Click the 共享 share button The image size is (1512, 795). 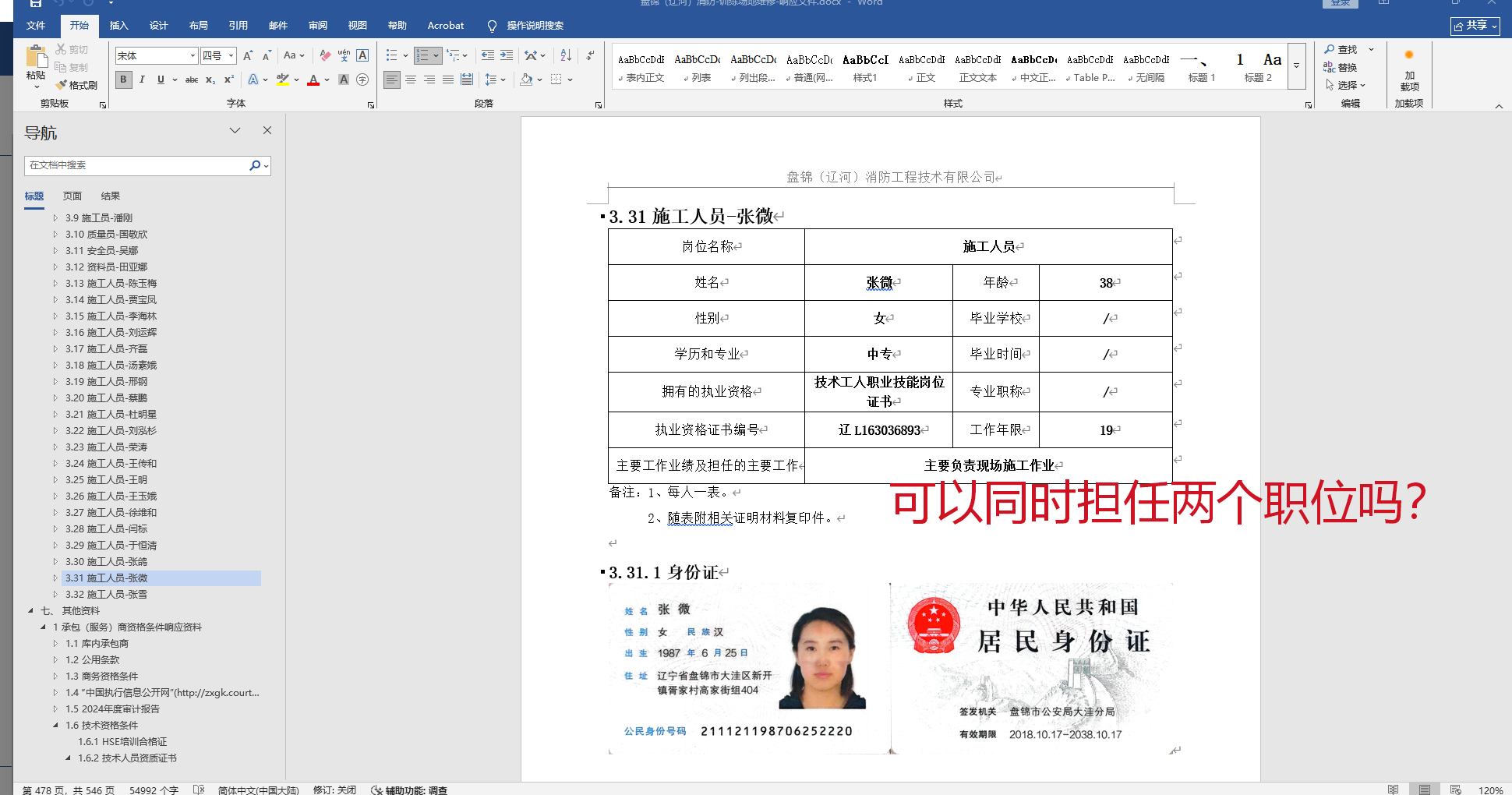point(1474,26)
